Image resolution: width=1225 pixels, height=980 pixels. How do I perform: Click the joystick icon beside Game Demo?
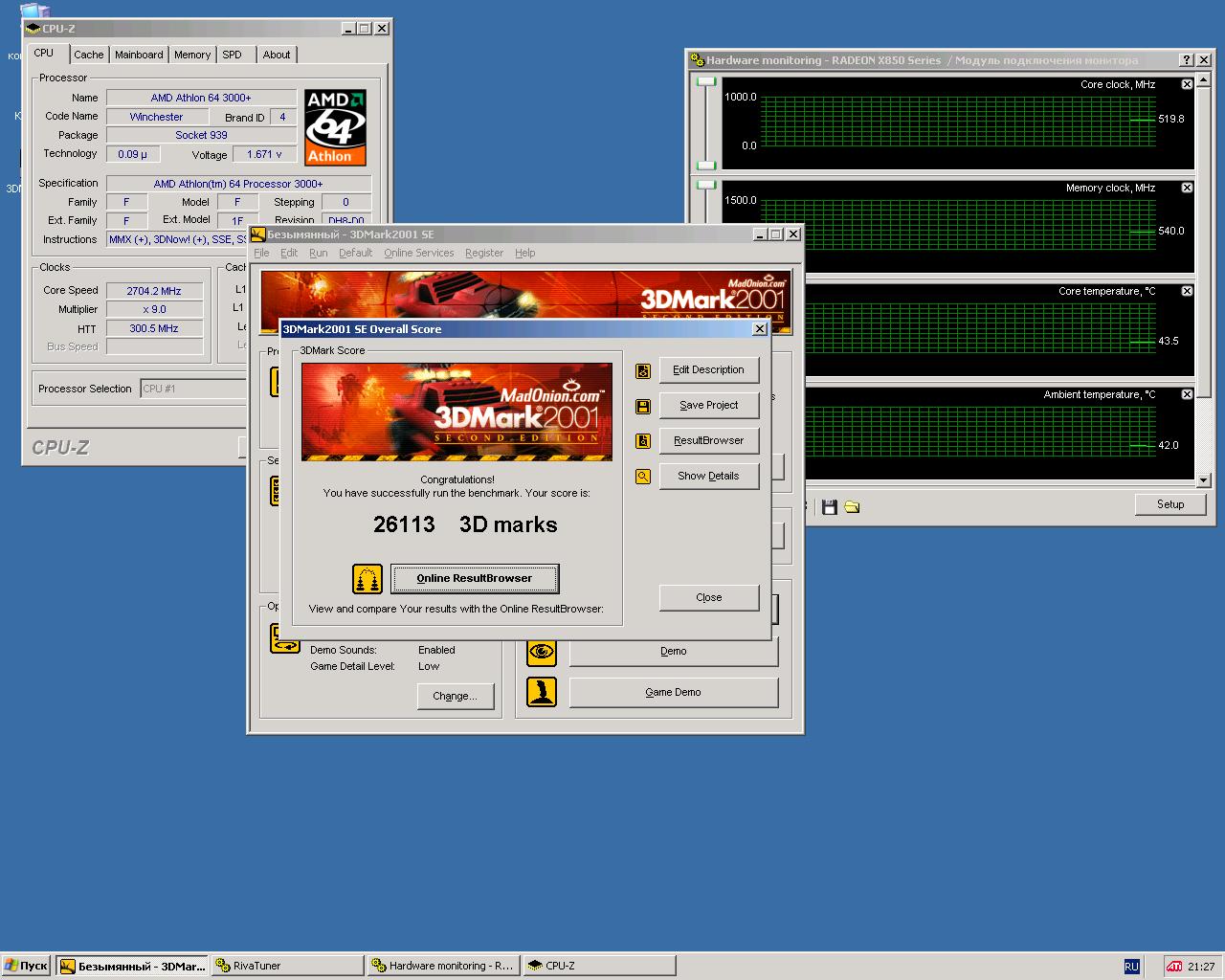tap(542, 692)
